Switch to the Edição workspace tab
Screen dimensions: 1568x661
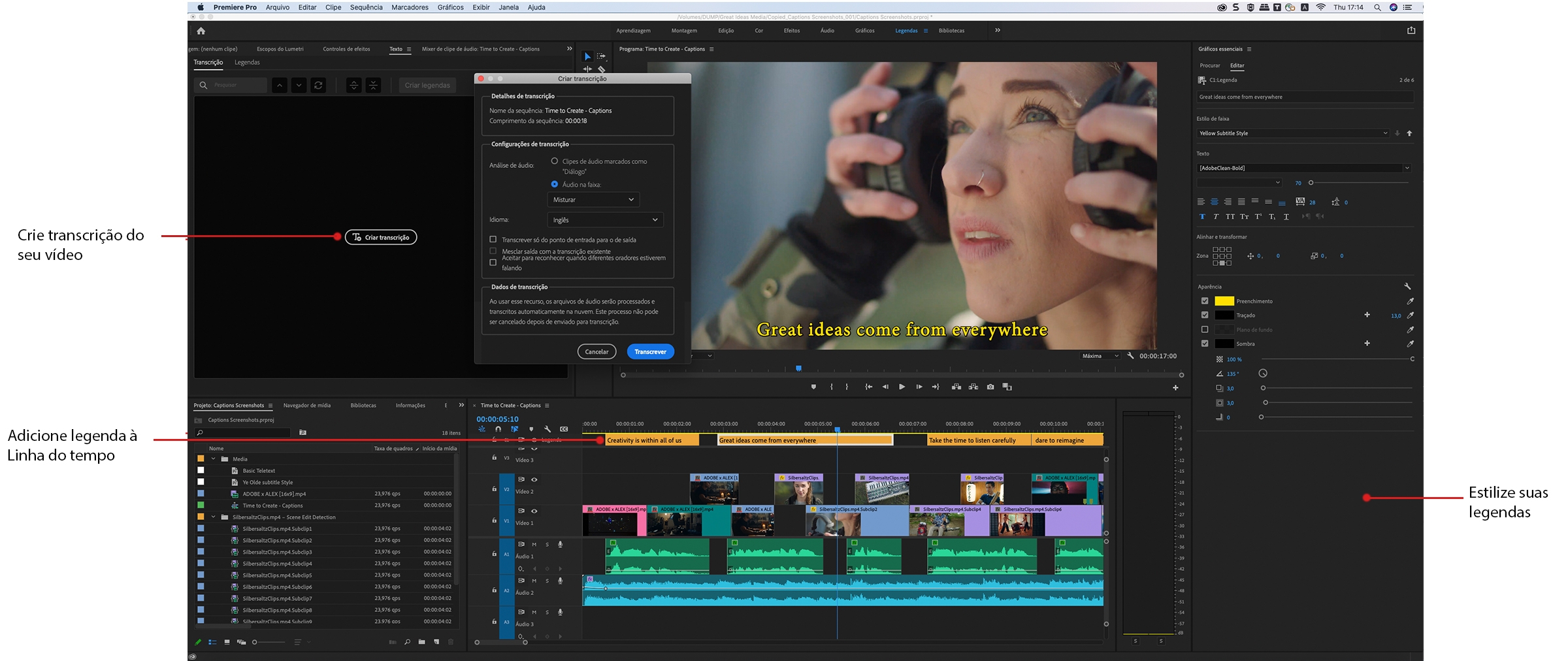tap(726, 31)
